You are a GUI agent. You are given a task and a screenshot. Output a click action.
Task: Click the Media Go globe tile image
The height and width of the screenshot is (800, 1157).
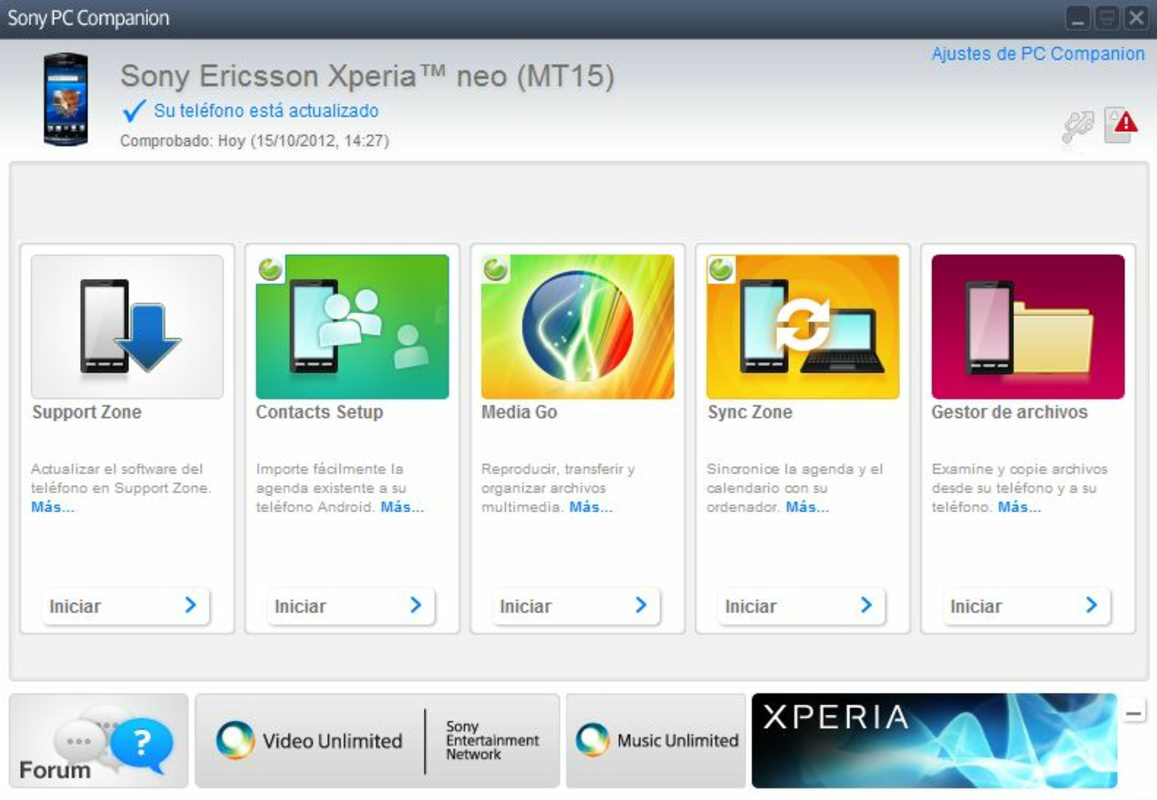577,326
